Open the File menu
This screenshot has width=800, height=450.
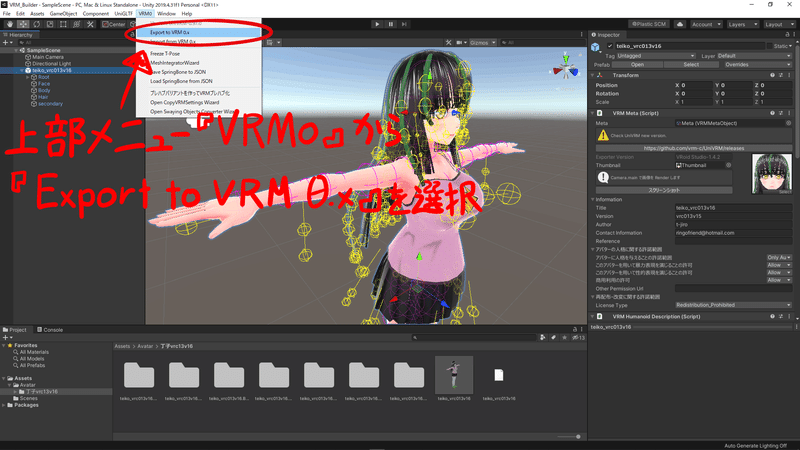(x=7, y=14)
